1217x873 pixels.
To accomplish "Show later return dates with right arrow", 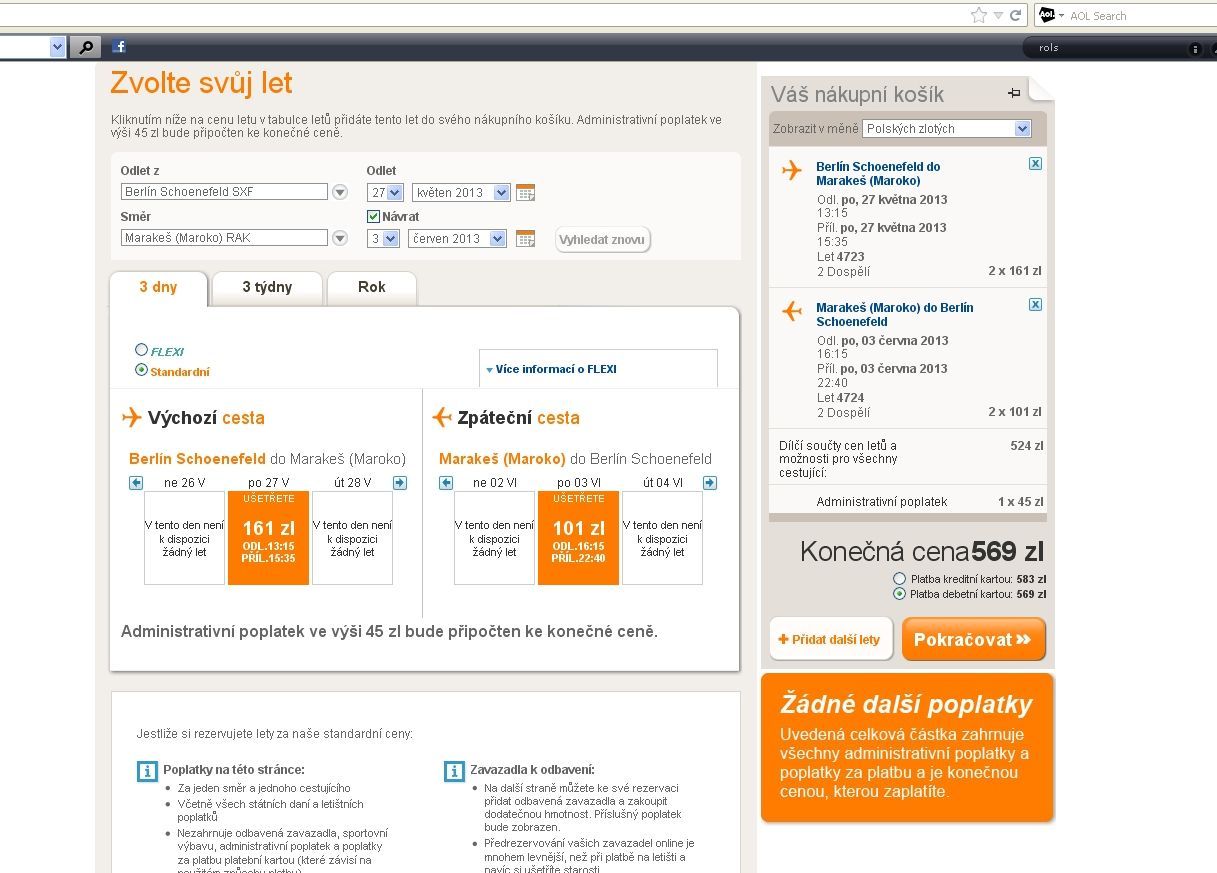I will click(710, 483).
